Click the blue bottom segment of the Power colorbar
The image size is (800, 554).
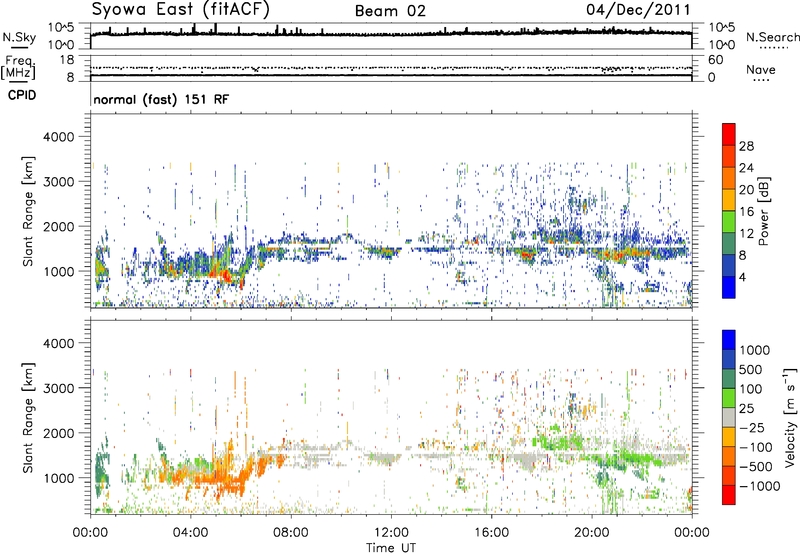click(729, 287)
